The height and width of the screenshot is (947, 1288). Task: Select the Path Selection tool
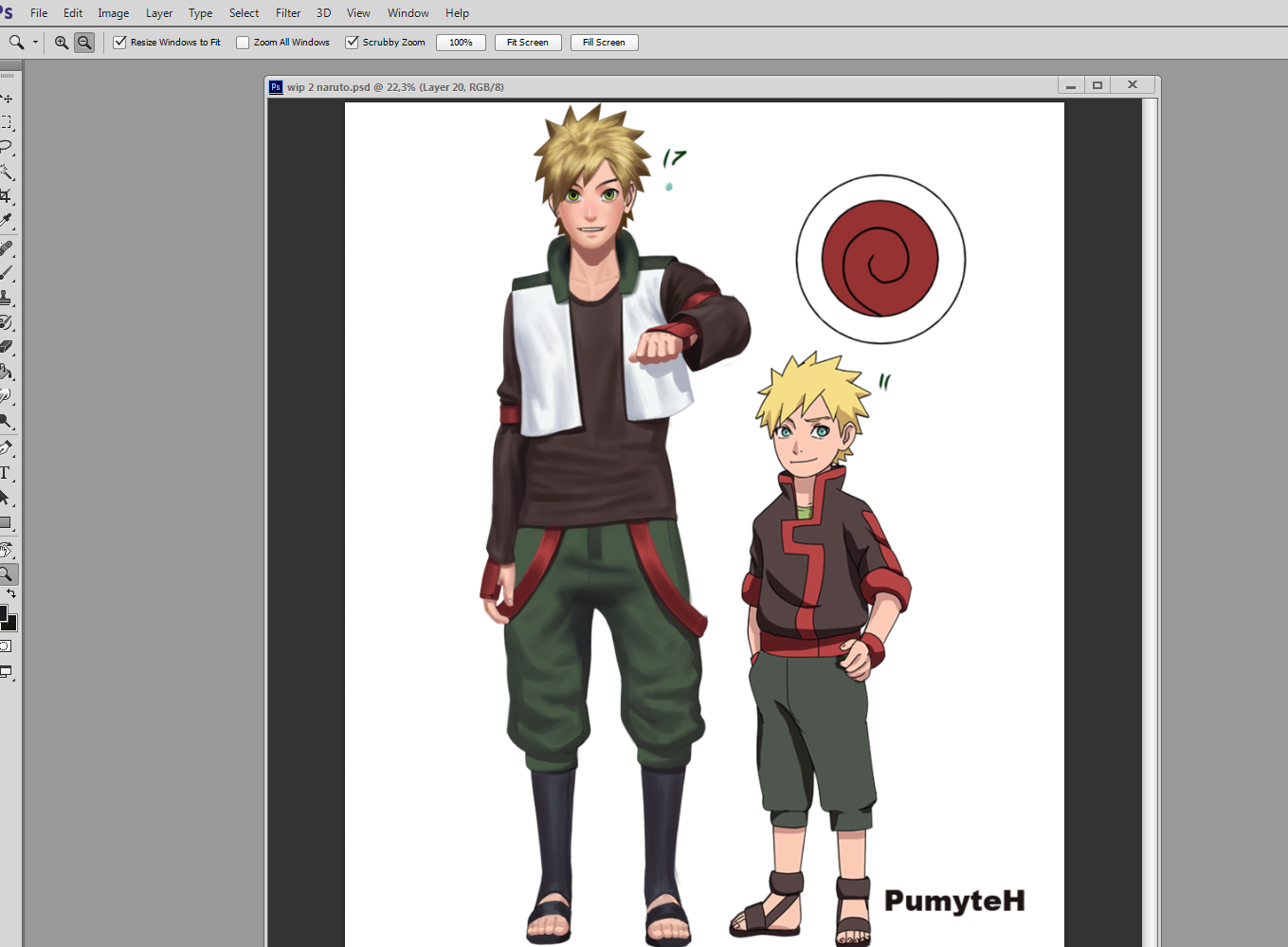click(8, 497)
